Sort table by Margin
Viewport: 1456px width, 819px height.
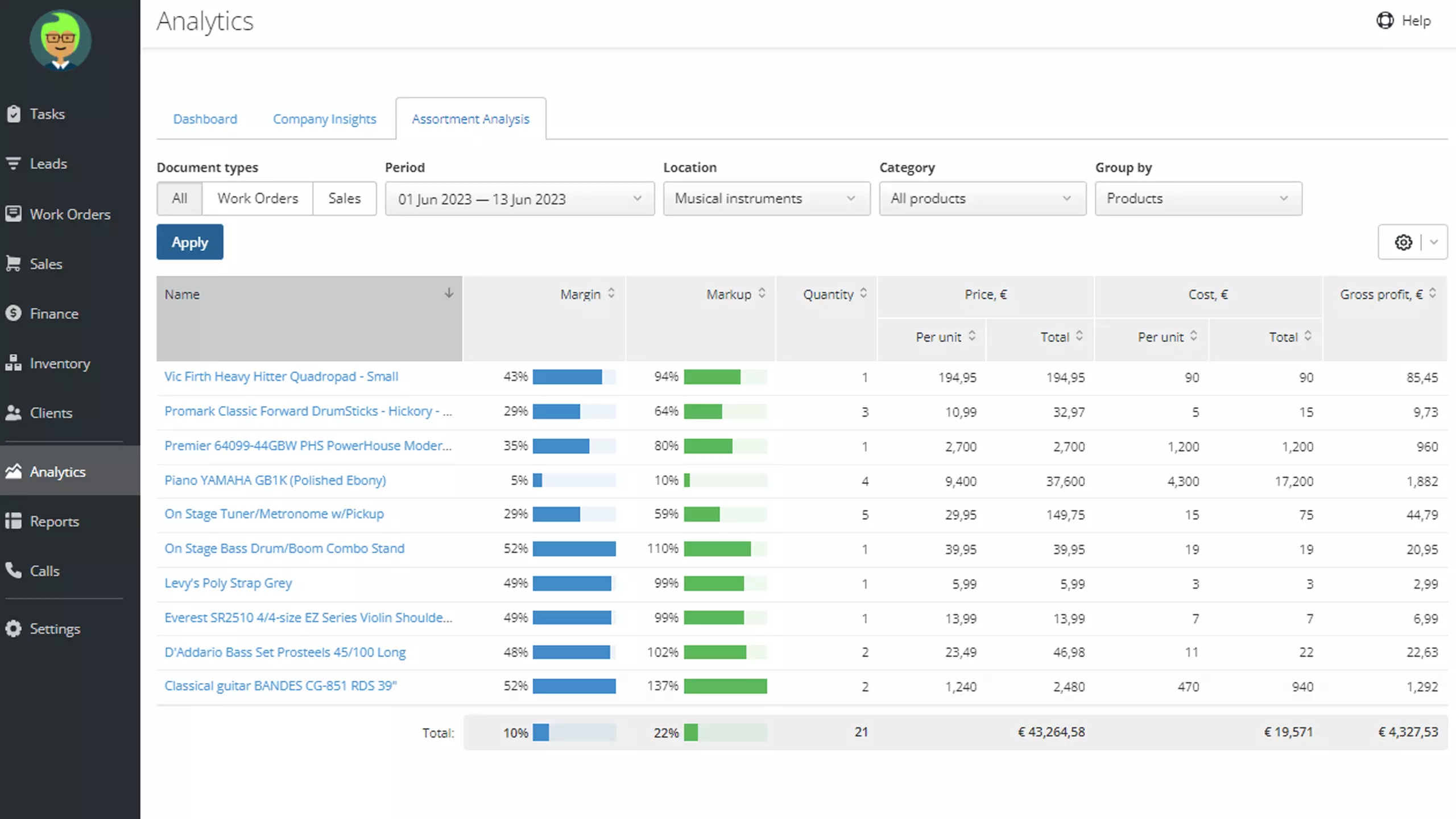pyautogui.click(x=611, y=293)
